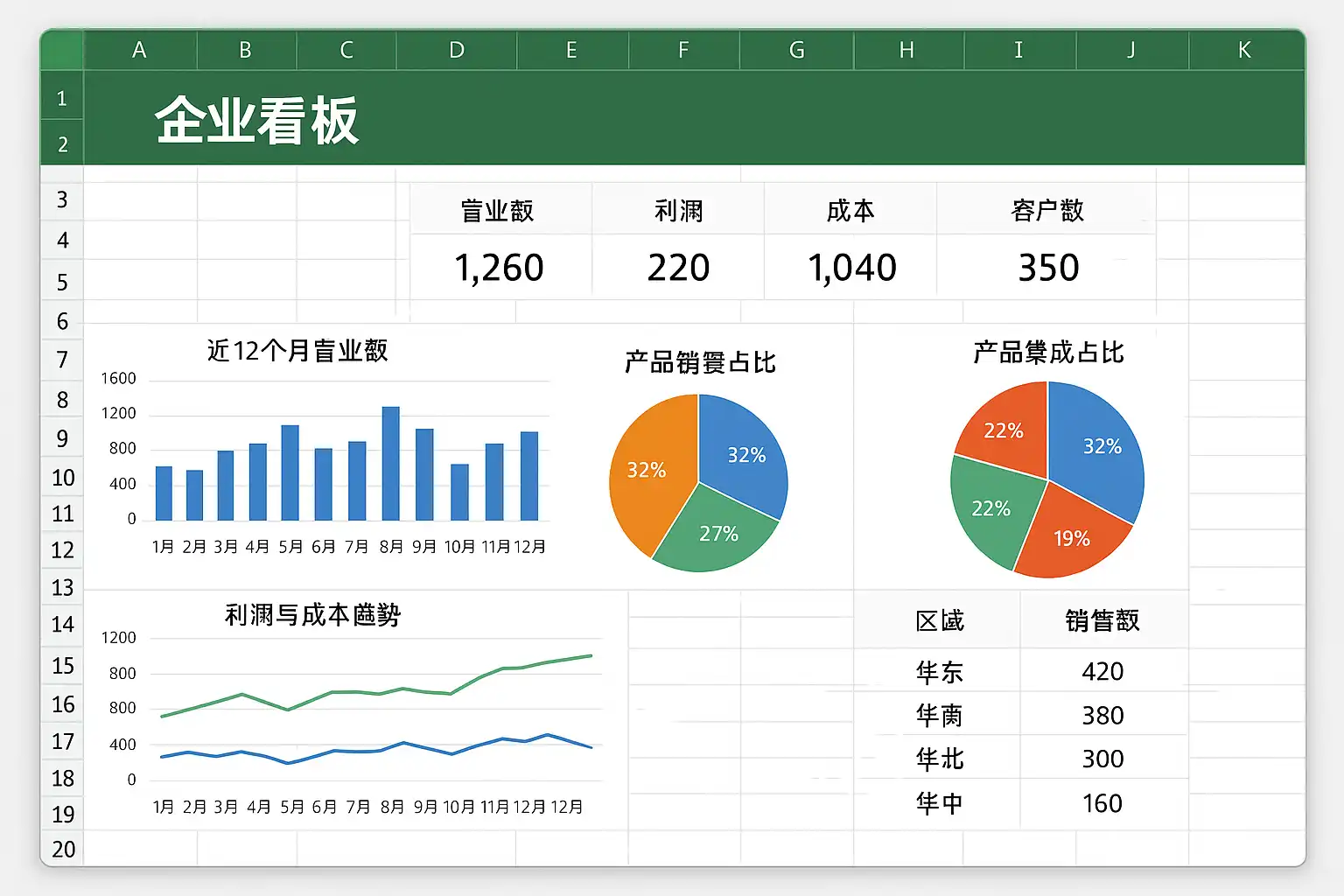Viewport: 1344px width, 896px height.
Task: Select column F header
Action: [683, 51]
